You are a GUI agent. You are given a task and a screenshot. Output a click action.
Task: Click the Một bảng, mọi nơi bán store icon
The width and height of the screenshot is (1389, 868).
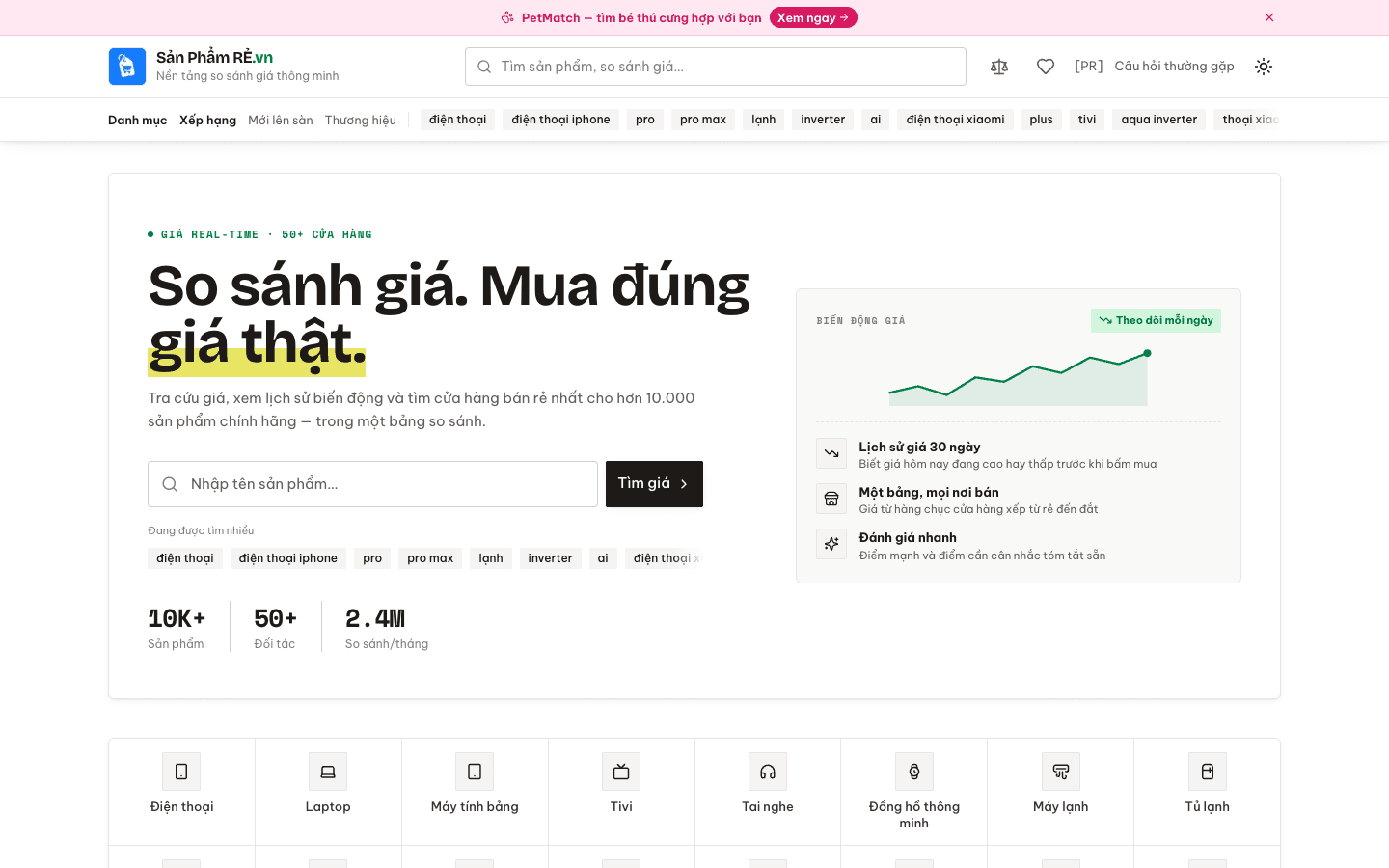pyautogui.click(x=831, y=499)
